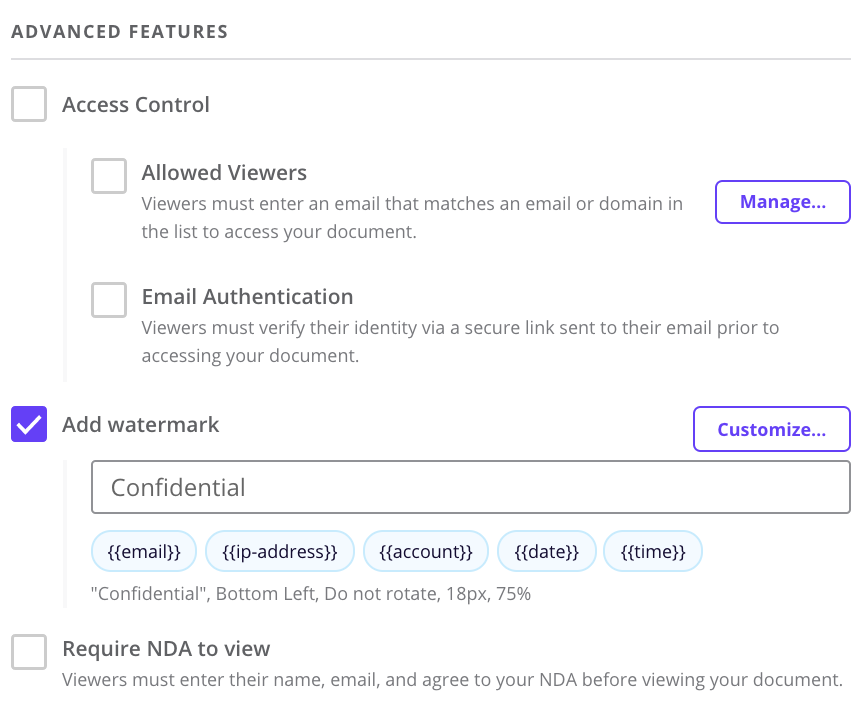
Task: Open the Manage allowed viewers button
Action: pyautogui.click(x=782, y=202)
